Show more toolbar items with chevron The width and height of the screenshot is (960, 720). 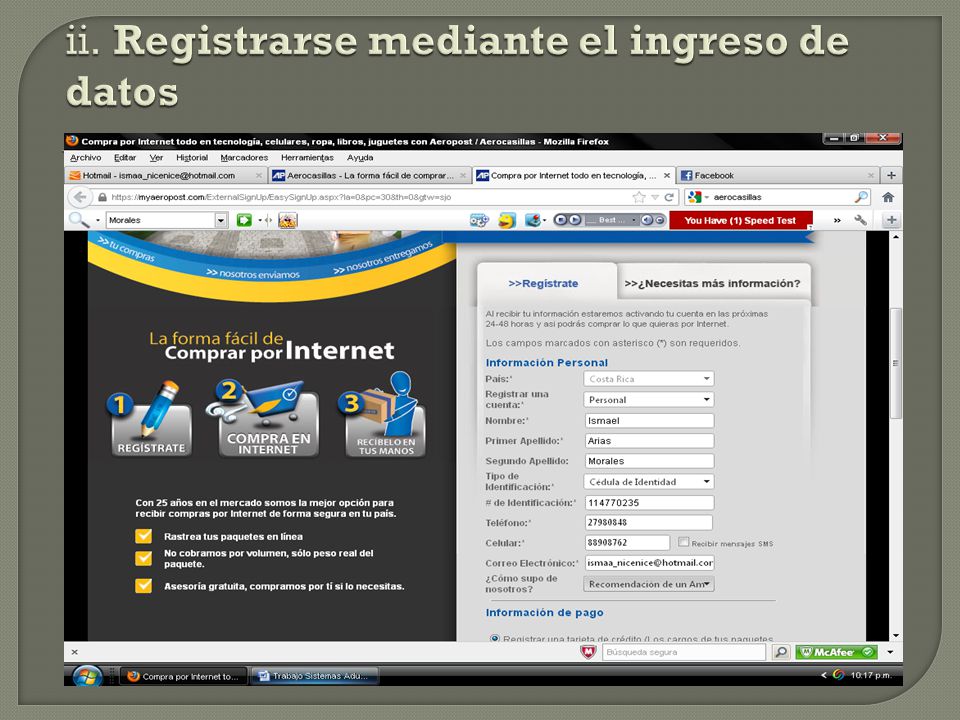click(x=837, y=220)
